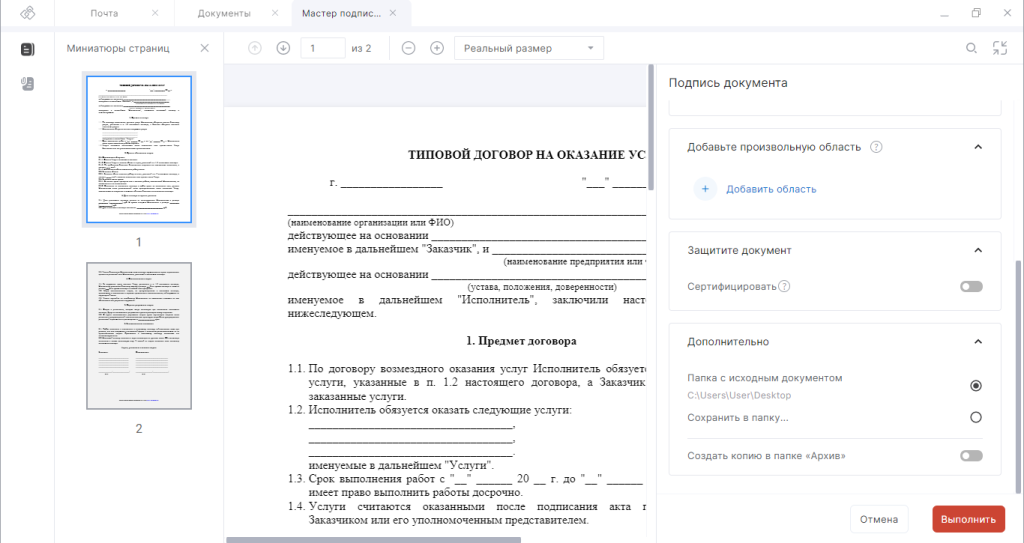The width and height of the screenshot is (1024, 543).
Task: Open the page thumbnails sidebar icon
Action: (x=27, y=49)
